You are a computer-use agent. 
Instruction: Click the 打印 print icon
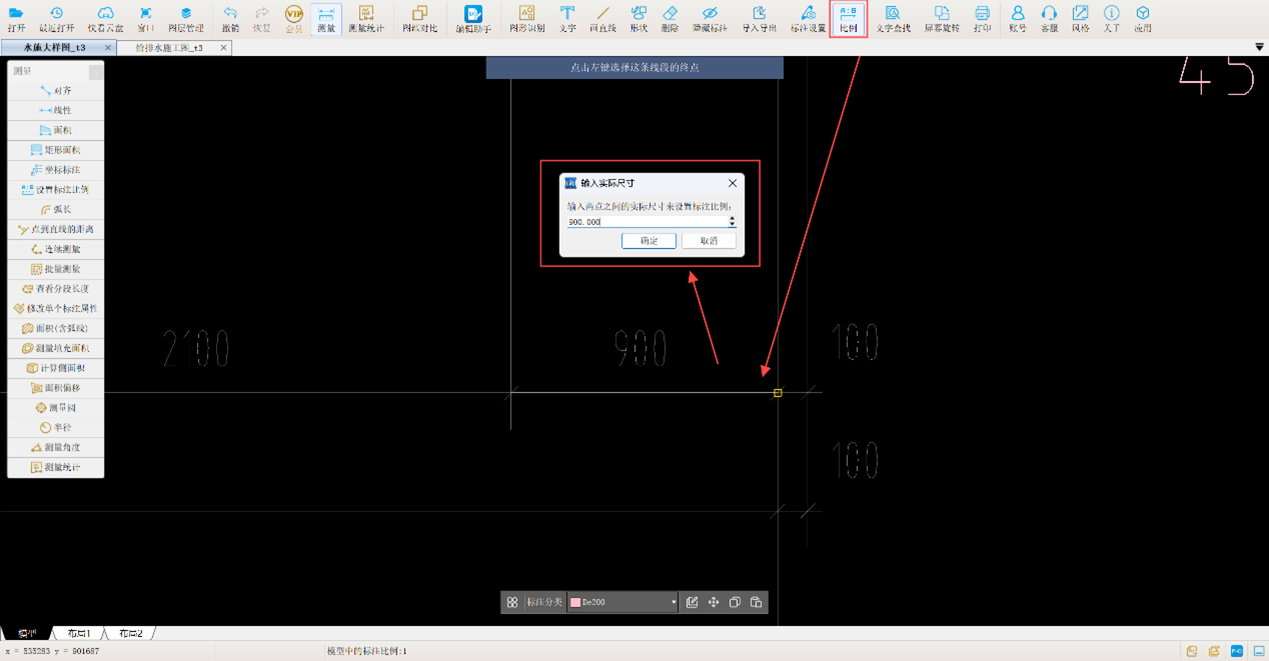coord(981,18)
